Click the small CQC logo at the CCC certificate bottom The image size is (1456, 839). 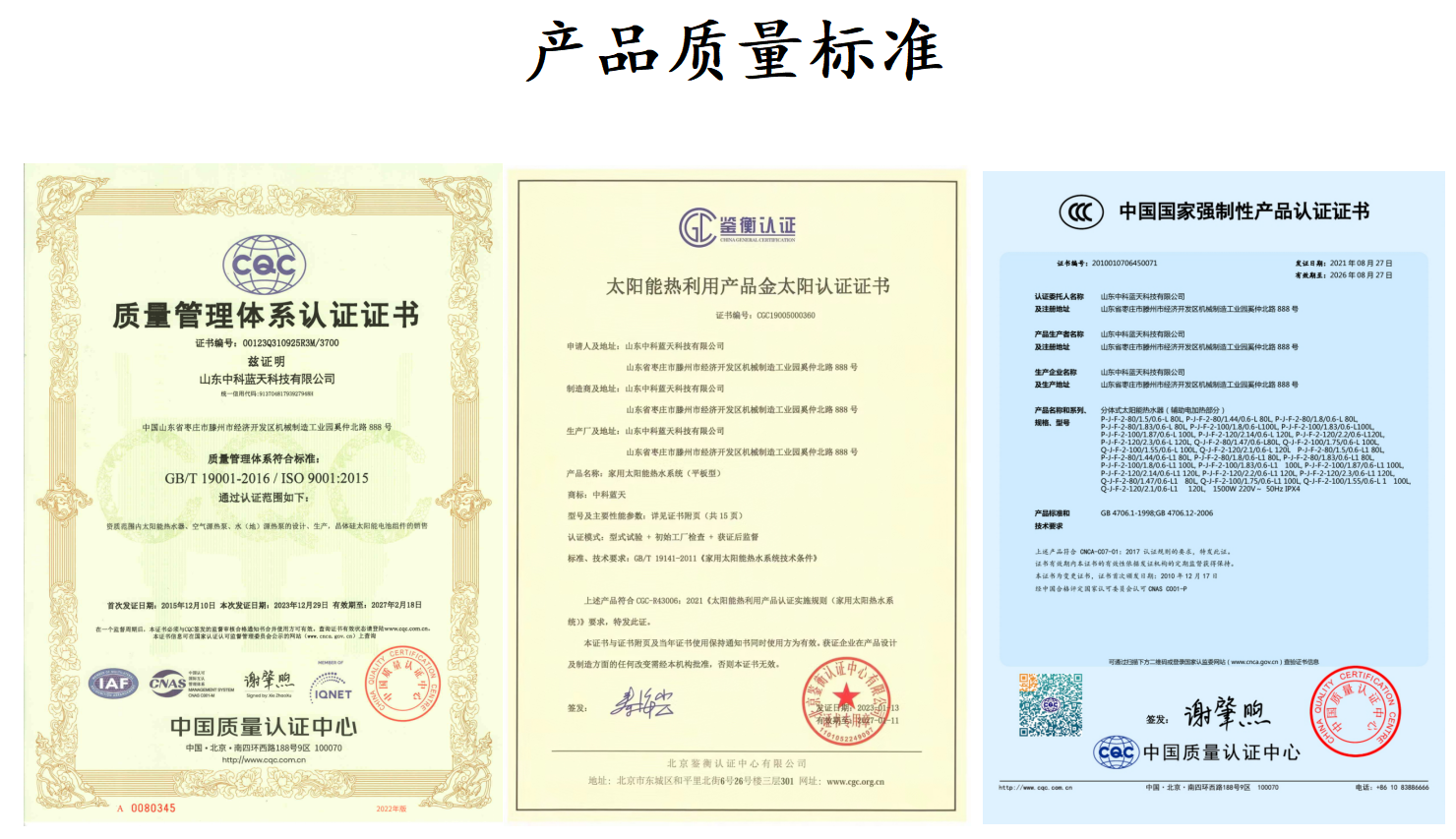tap(1116, 752)
